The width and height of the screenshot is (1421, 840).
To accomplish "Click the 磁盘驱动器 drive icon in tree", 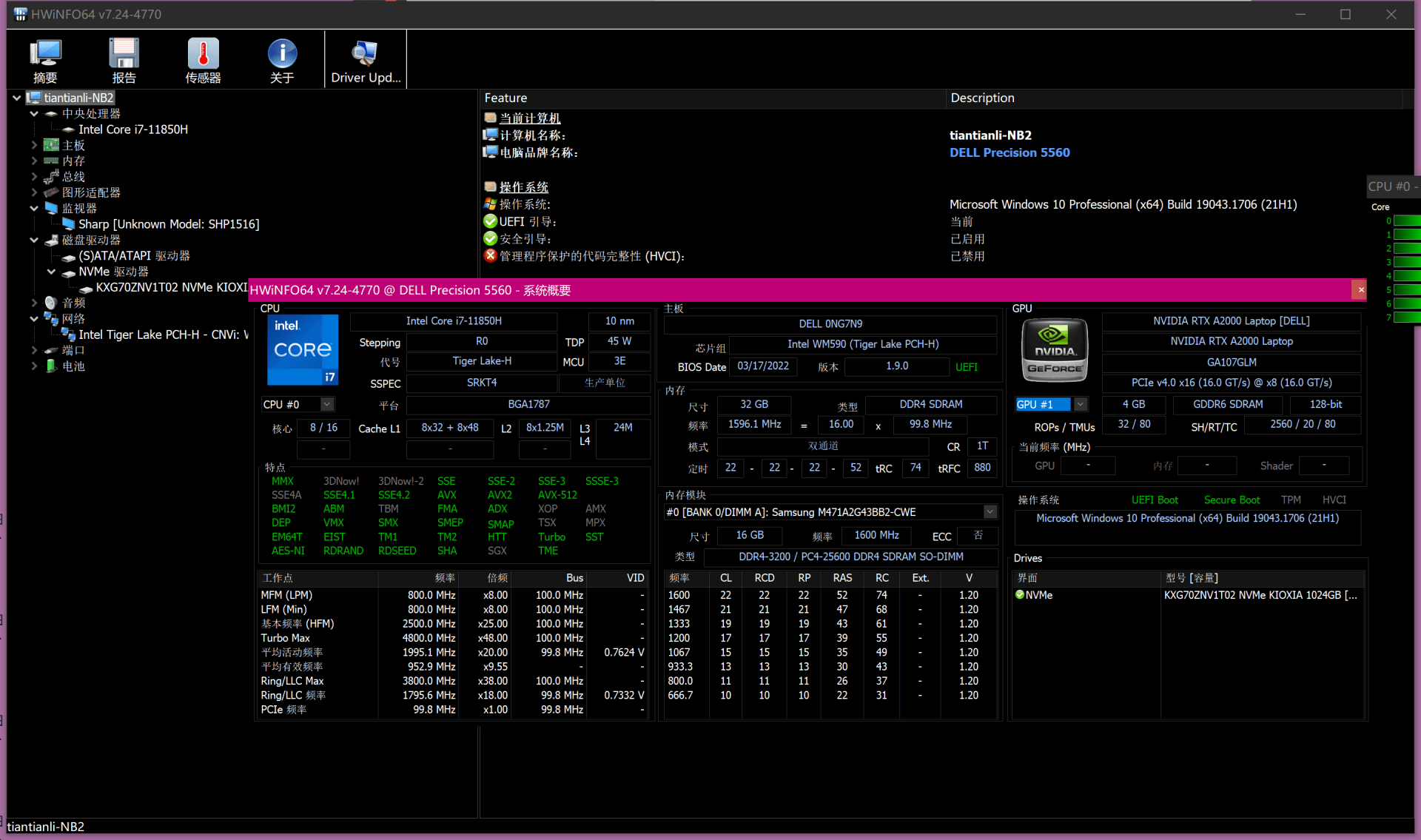I will [51, 240].
